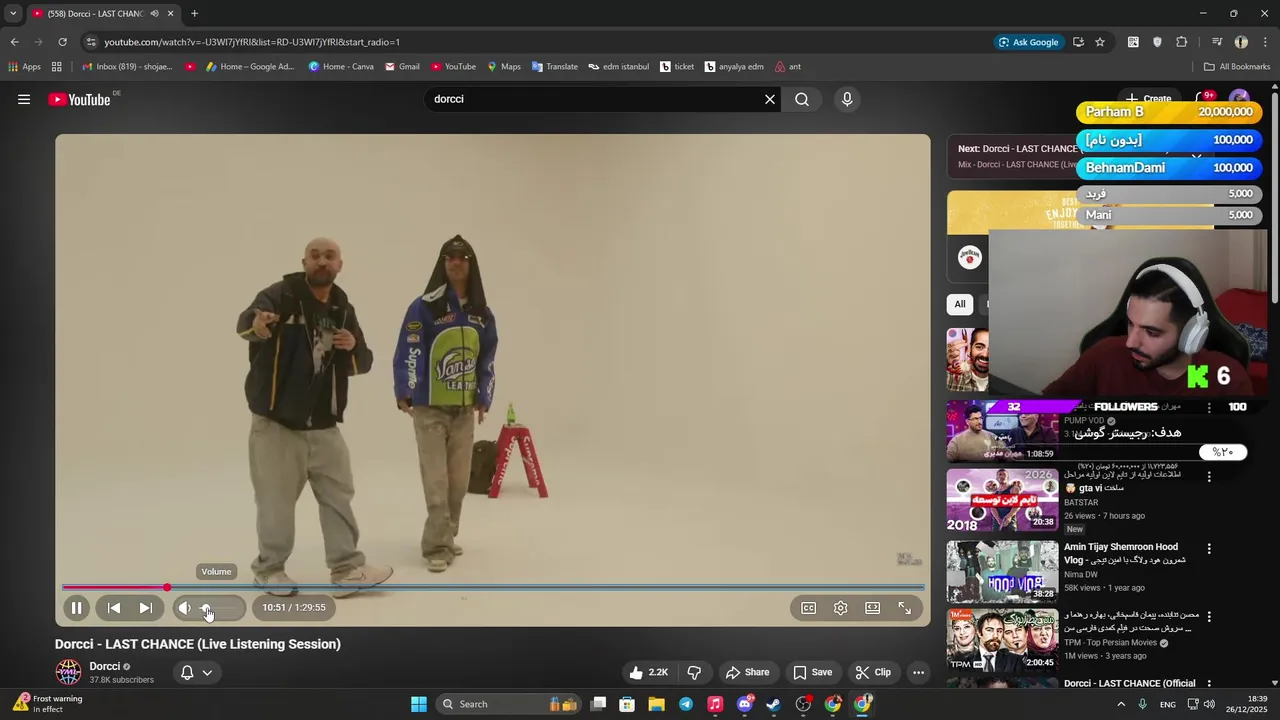Click the Nima DW channel name

[x=1081, y=575]
